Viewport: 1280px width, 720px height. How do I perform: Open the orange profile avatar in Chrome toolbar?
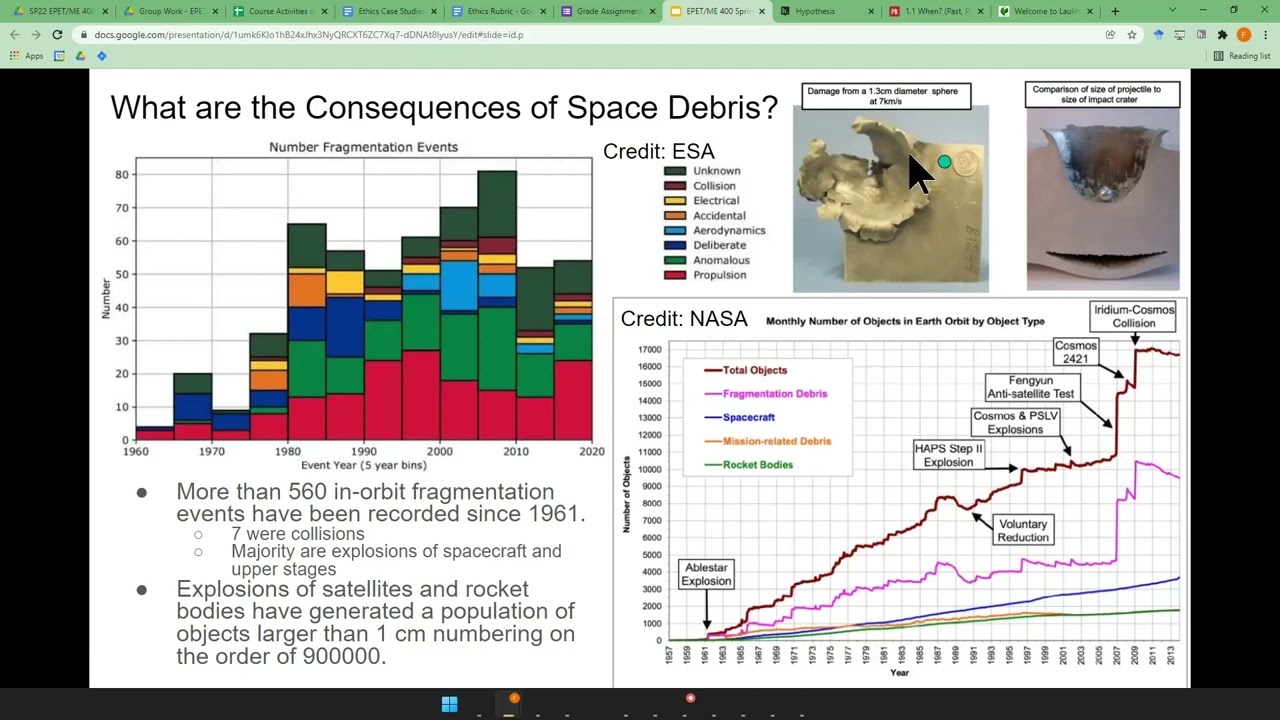(1244, 35)
